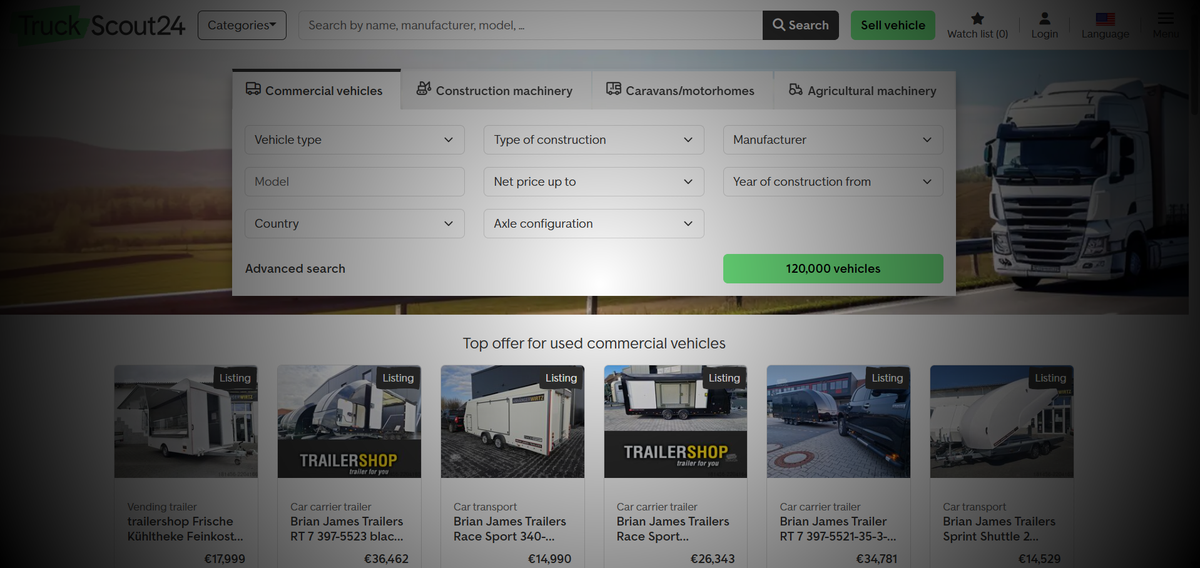Expand the Axle configuration dropdown
This screenshot has height=568, width=1200.
(594, 224)
